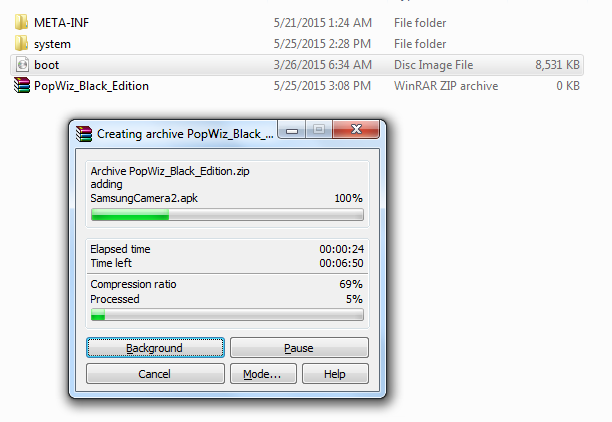The height and width of the screenshot is (422, 612).
Task: Open Help for archiving dialog
Action: coord(335,374)
